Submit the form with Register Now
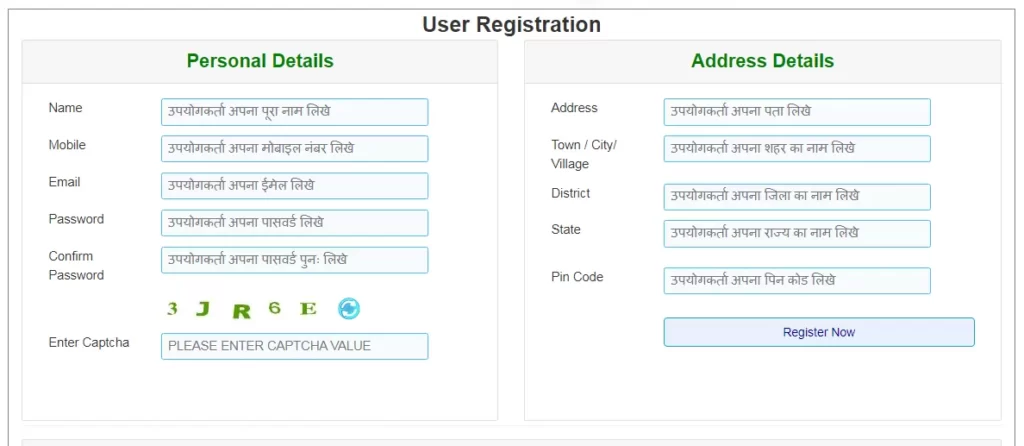The width and height of the screenshot is (1024, 446). click(x=819, y=332)
